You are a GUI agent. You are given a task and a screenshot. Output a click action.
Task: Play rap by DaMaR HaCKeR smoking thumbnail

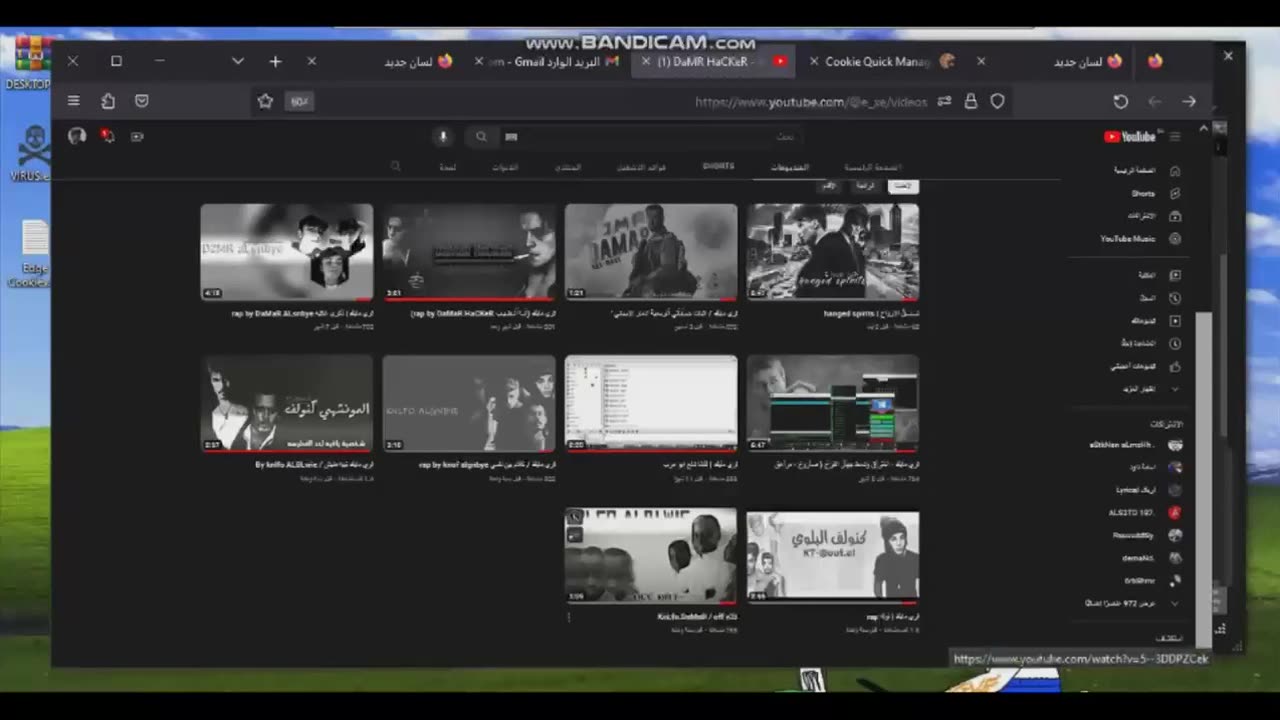tap(469, 252)
